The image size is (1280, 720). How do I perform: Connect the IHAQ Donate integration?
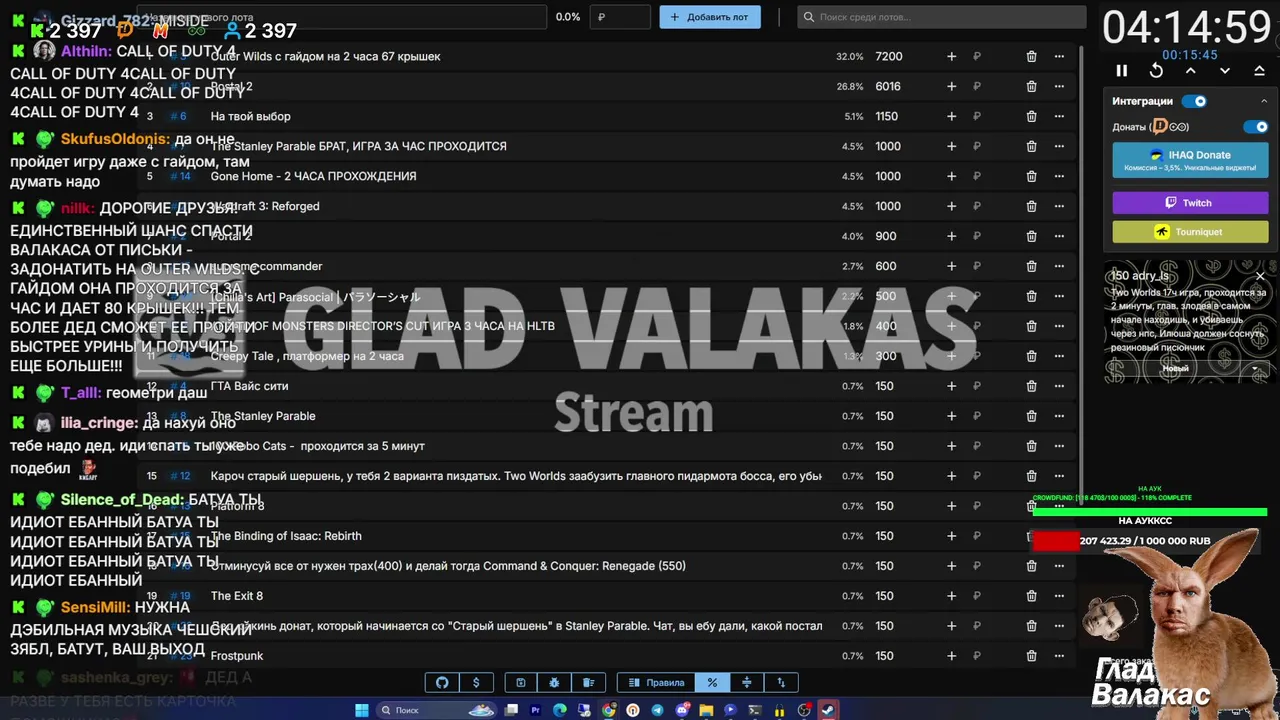point(1190,160)
